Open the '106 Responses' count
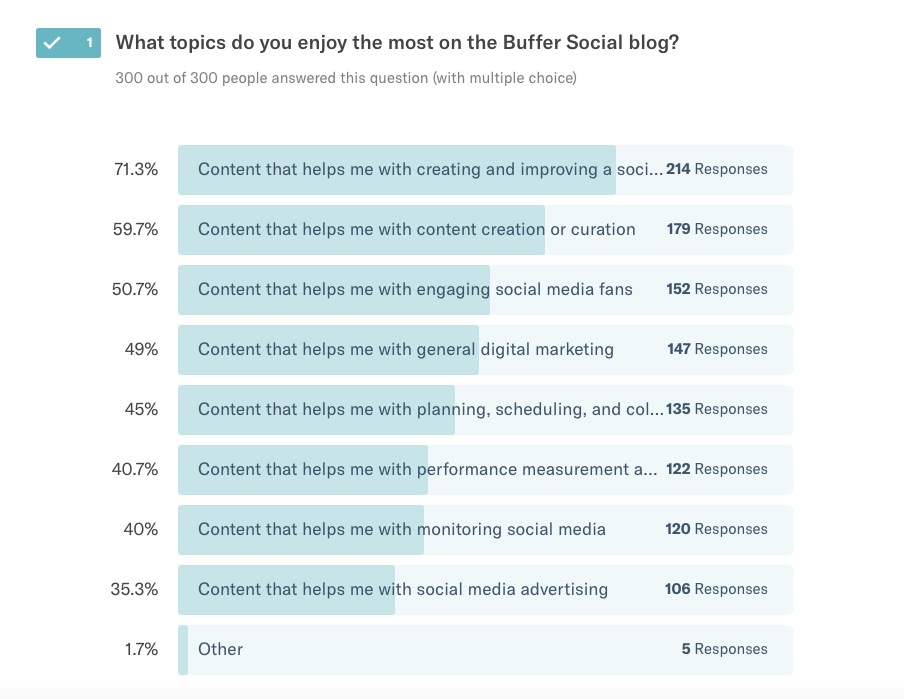 click(716, 589)
